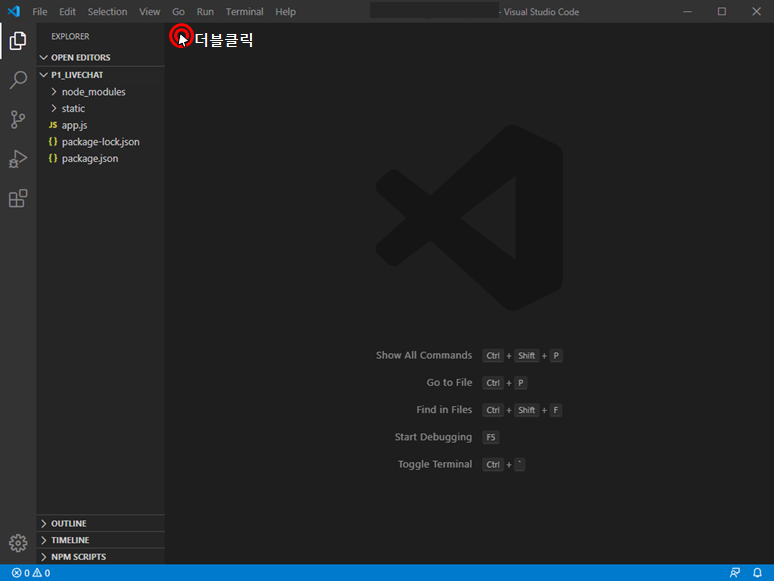Open the Selection menu
The height and width of the screenshot is (581, 774).
pos(107,11)
